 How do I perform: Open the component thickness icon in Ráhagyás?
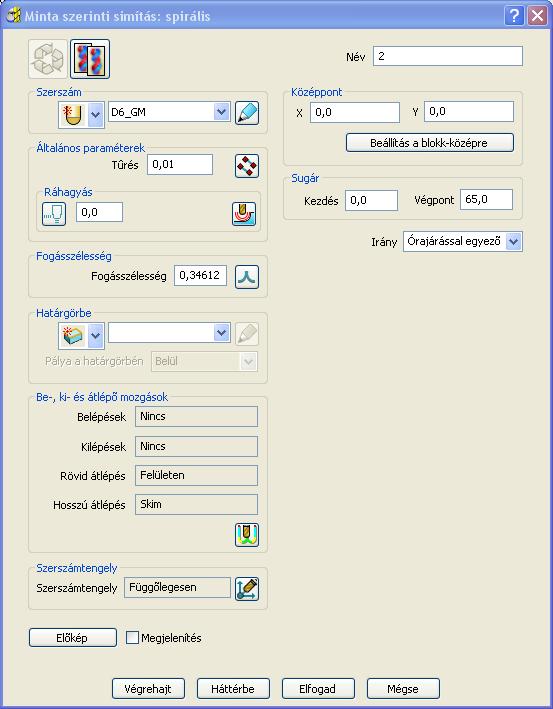pos(244,213)
